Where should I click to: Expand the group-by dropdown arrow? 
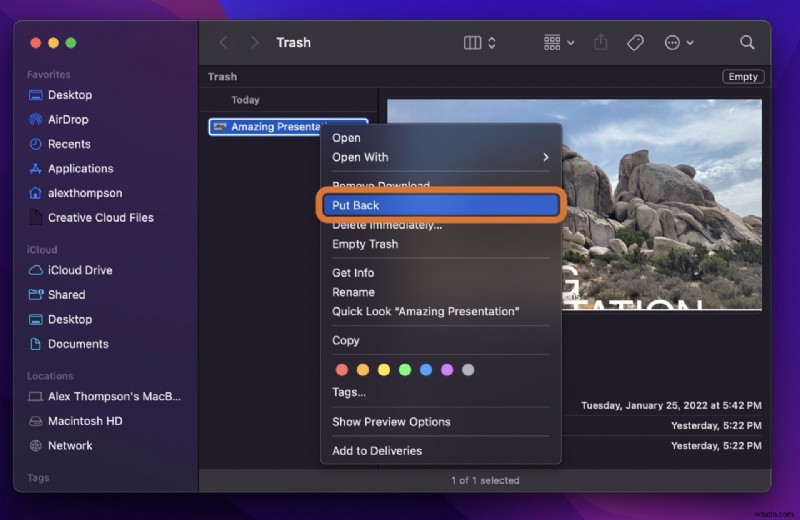point(571,43)
